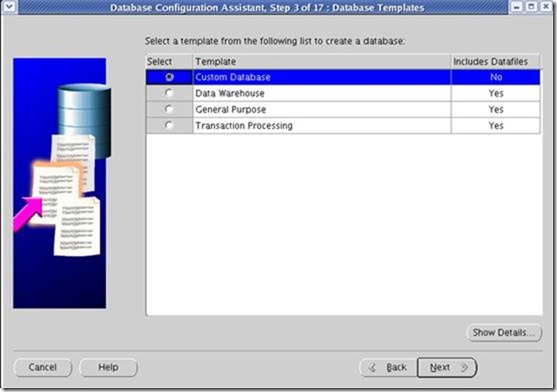This screenshot has width=557, height=392.
Task: Click the 'Custom Database' template name
Action: (x=233, y=77)
